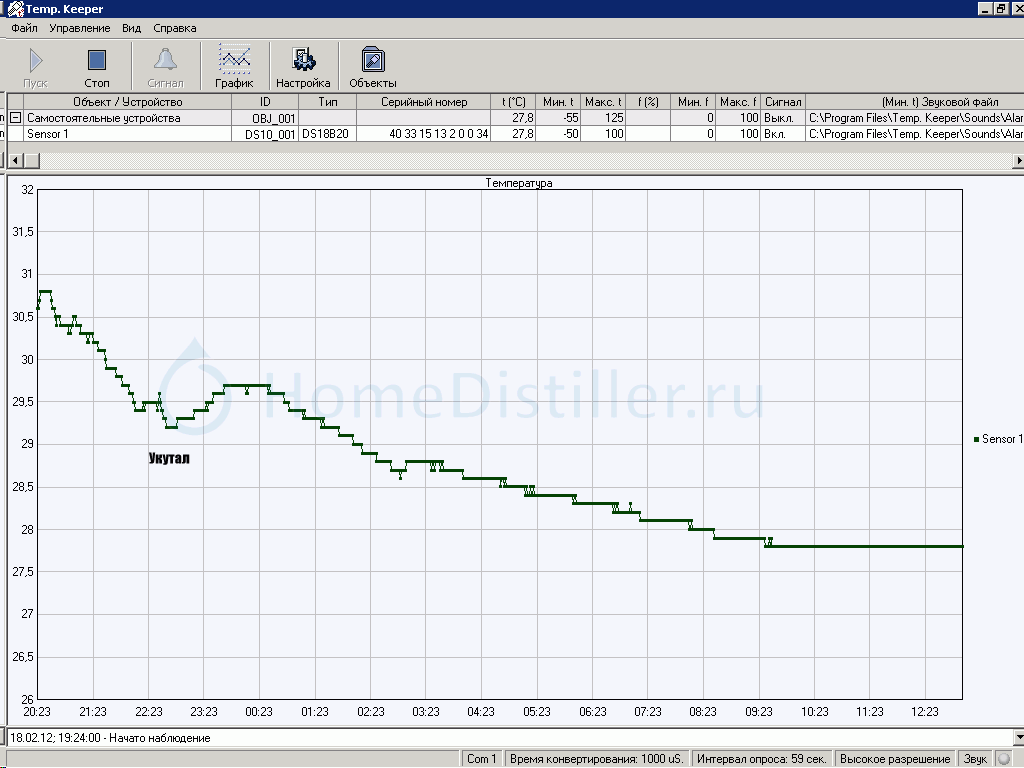This screenshot has width=1024, height=768.
Task: Click the Макс. t column header
Action: (x=603, y=102)
